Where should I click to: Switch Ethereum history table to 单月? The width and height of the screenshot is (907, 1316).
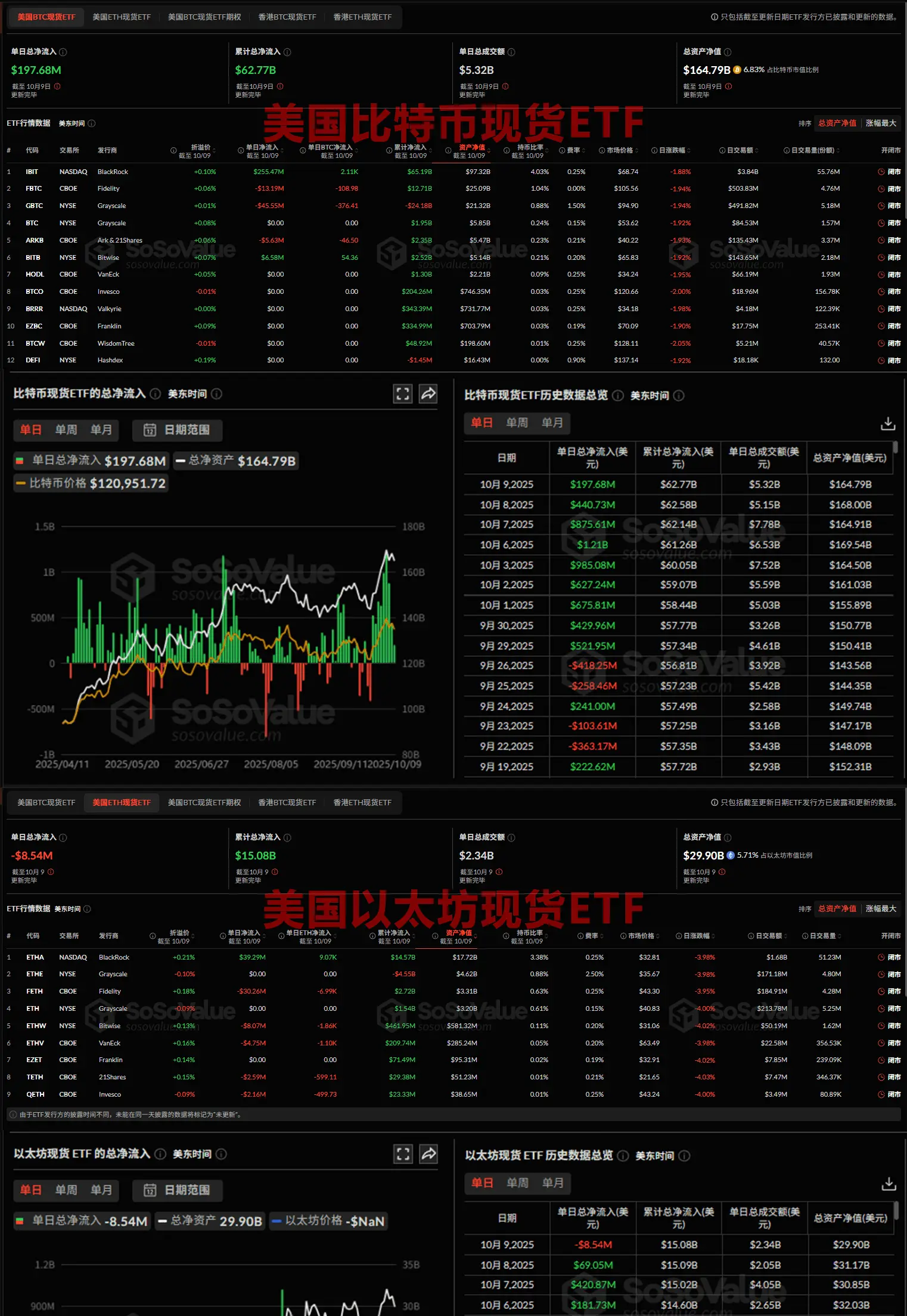tap(553, 1183)
